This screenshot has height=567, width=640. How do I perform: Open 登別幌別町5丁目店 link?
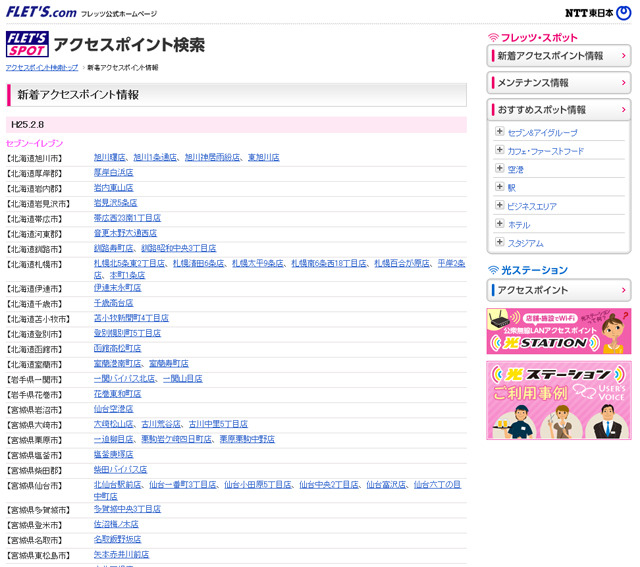[127, 333]
